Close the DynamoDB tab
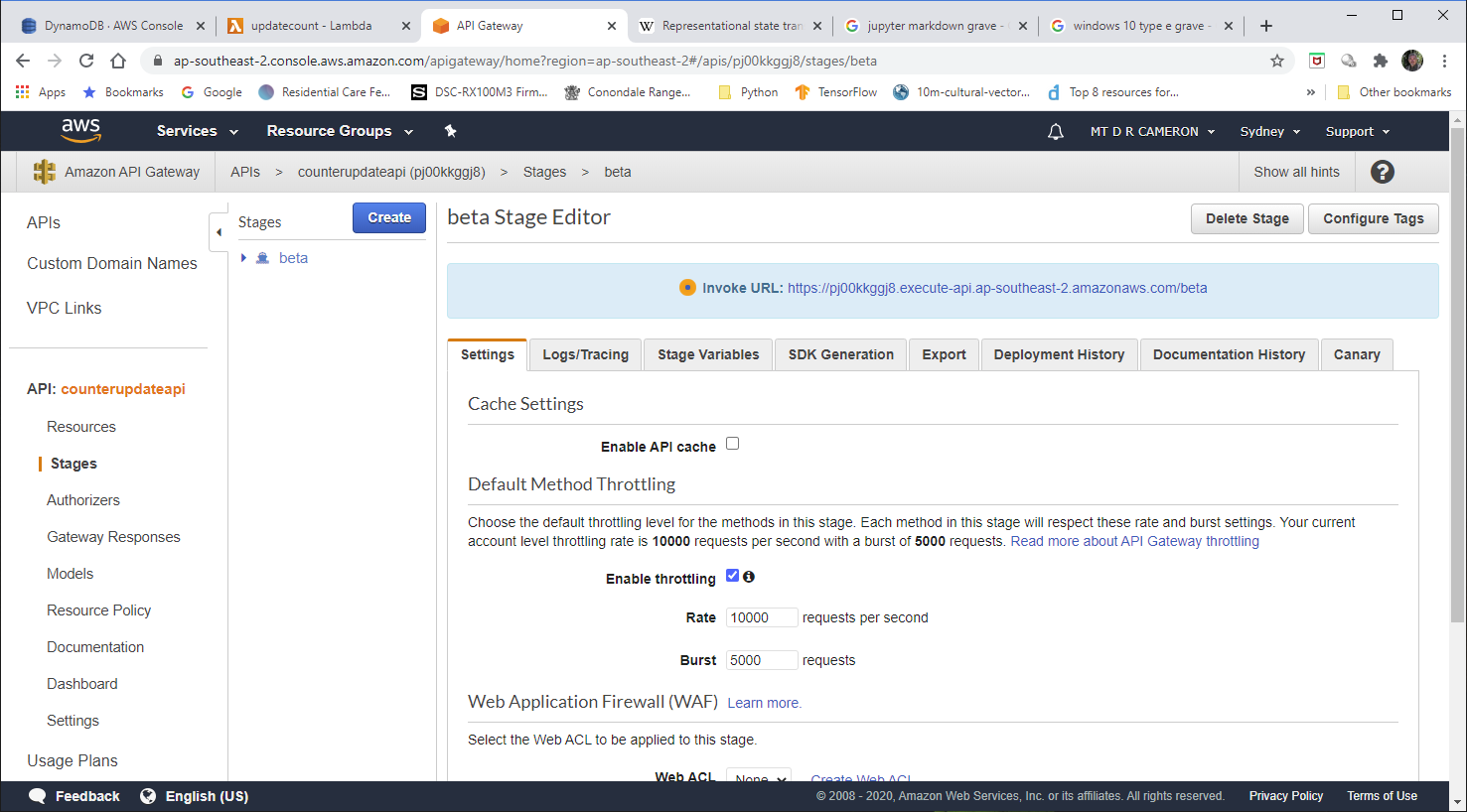The height and width of the screenshot is (812, 1467). pos(201,26)
